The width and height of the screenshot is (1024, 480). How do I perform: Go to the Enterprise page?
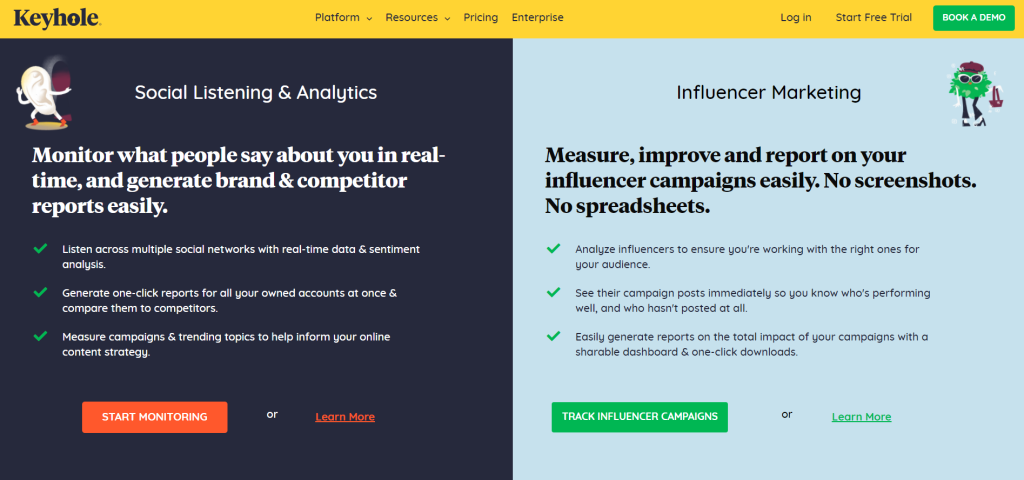[537, 18]
